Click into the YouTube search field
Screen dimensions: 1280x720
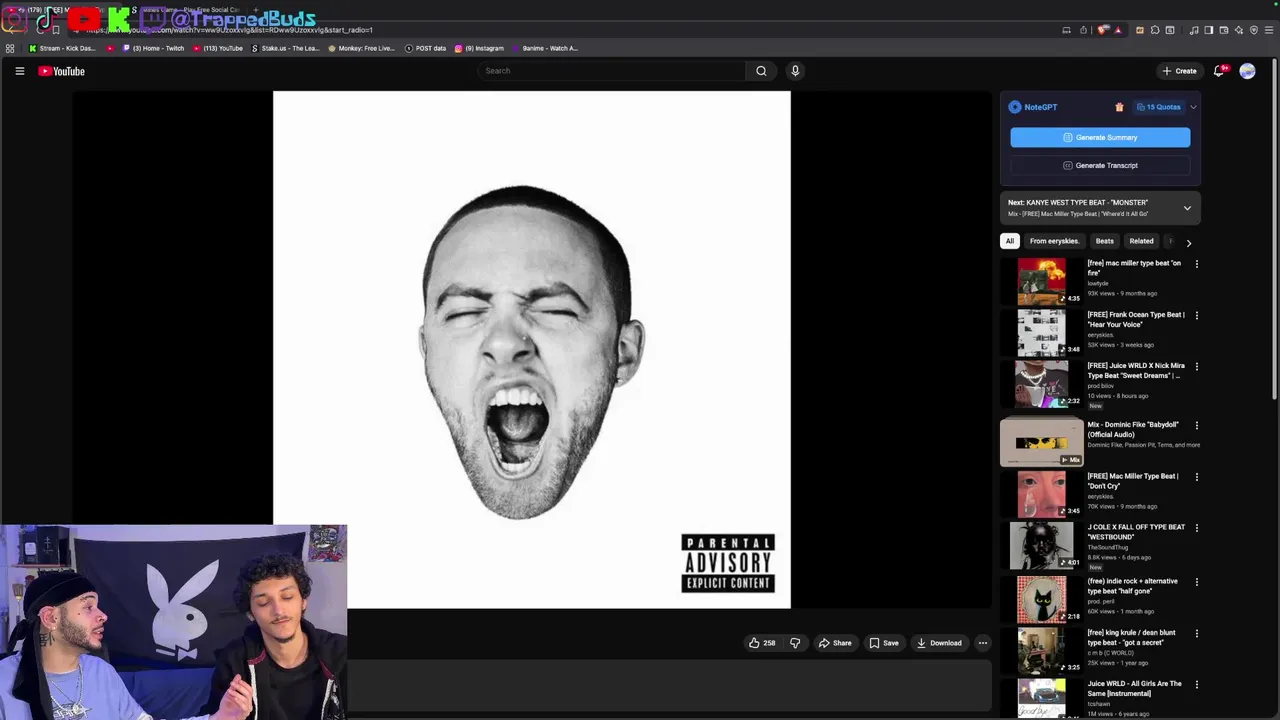pyautogui.click(x=612, y=71)
